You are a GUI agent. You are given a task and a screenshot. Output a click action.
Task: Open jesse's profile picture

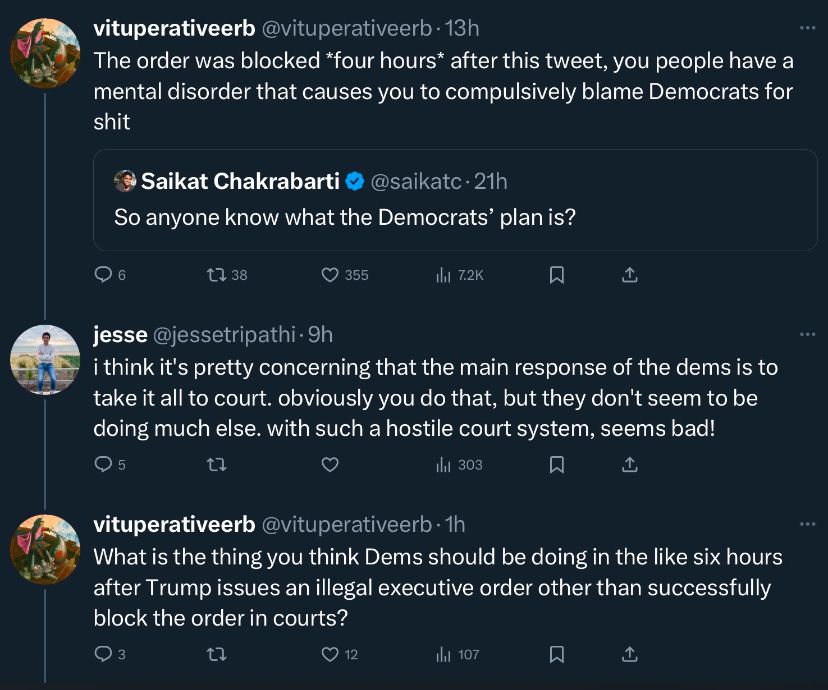click(45, 359)
